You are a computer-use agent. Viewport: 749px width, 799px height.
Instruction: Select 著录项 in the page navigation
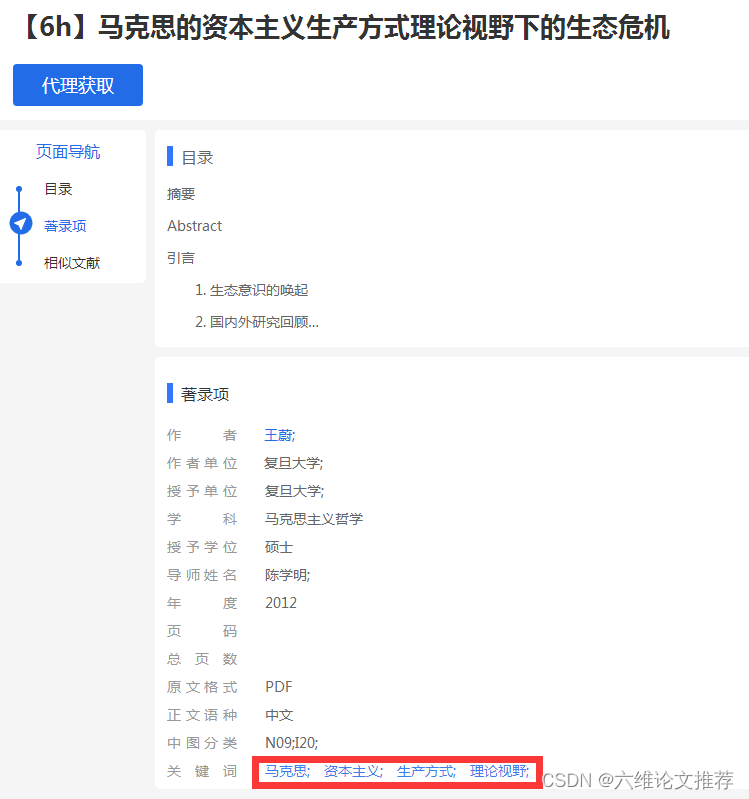65,226
